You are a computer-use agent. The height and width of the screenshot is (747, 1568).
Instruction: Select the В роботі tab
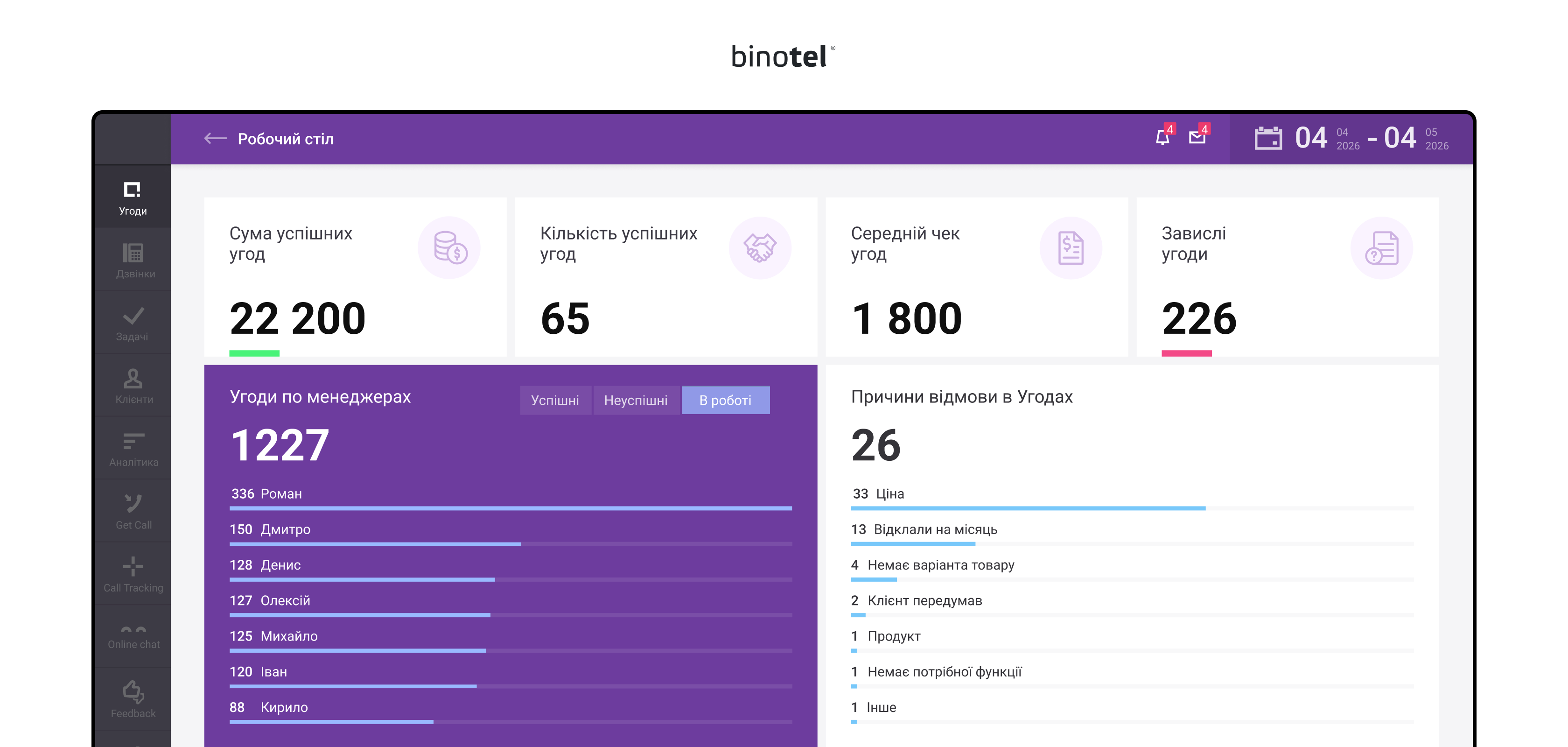pos(726,400)
